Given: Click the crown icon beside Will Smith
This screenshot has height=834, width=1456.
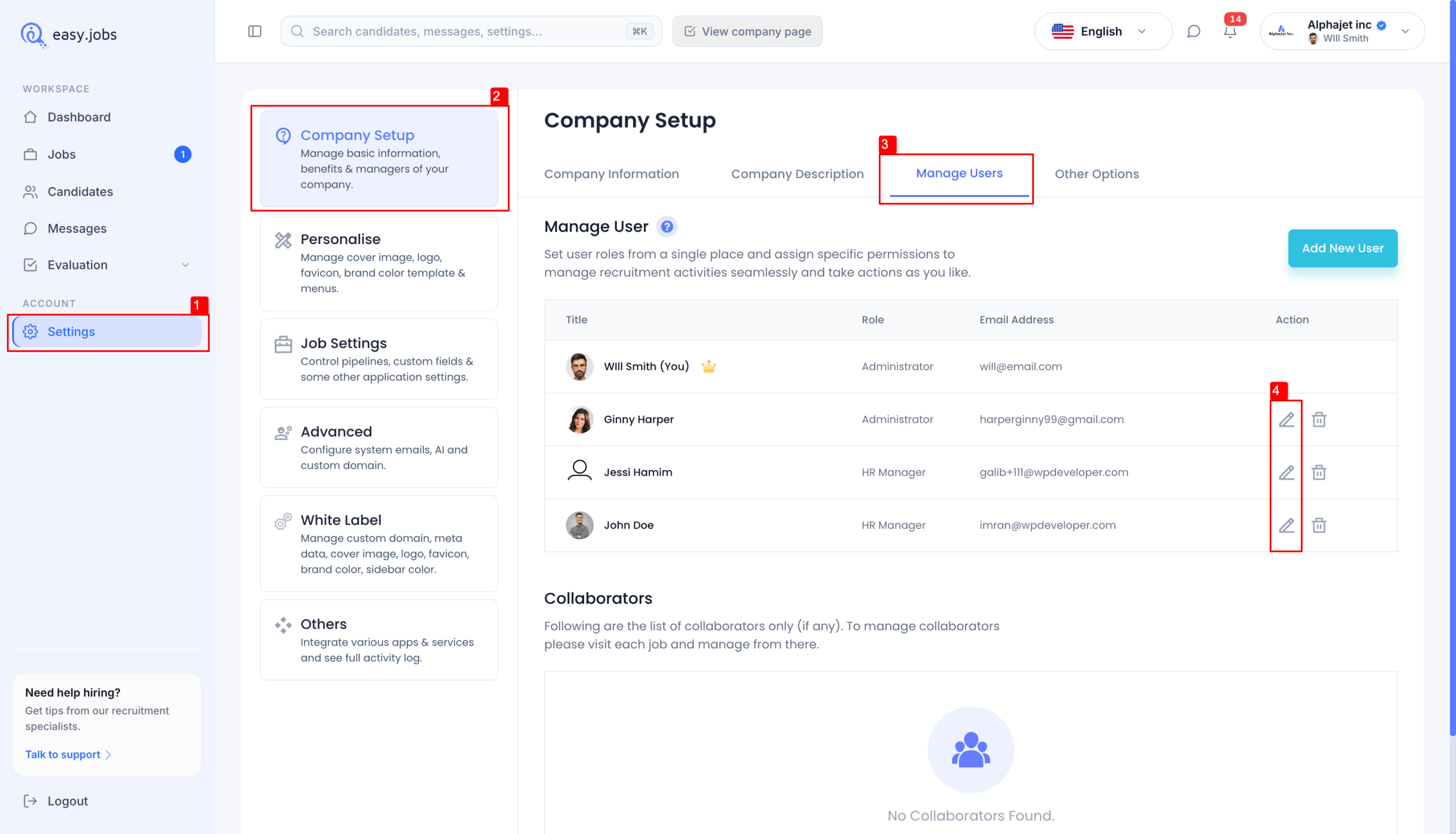Looking at the screenshot, I should click(x=709, y=366).
